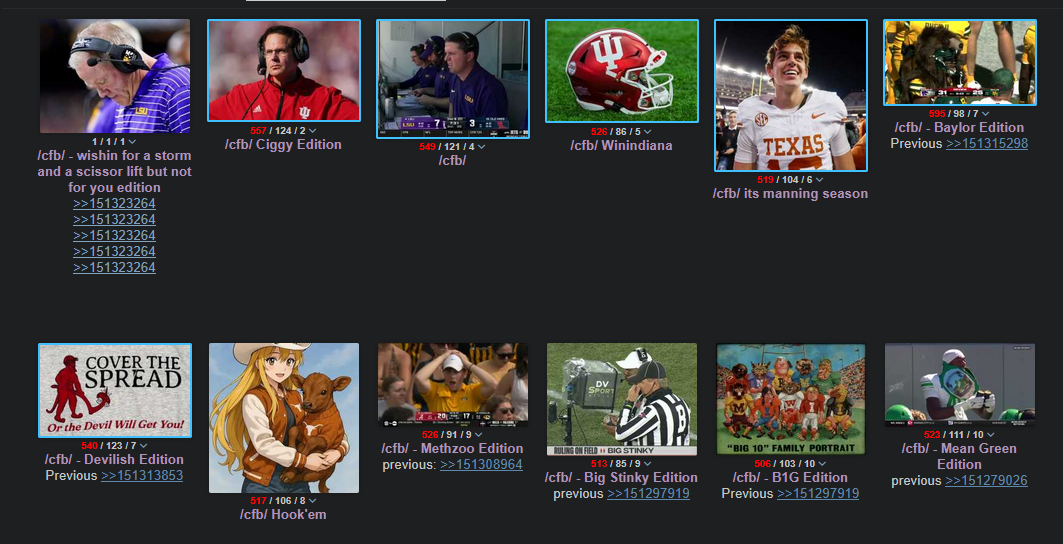
Task: Expand the Ciggy Edition thread menu arrow
Action: point(313,130)
